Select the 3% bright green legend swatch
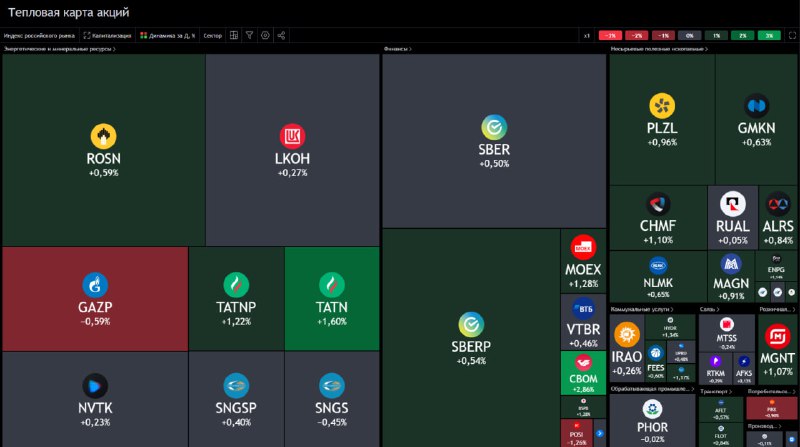This screenshot has height=447, width=800. click(x=769, y=36)
